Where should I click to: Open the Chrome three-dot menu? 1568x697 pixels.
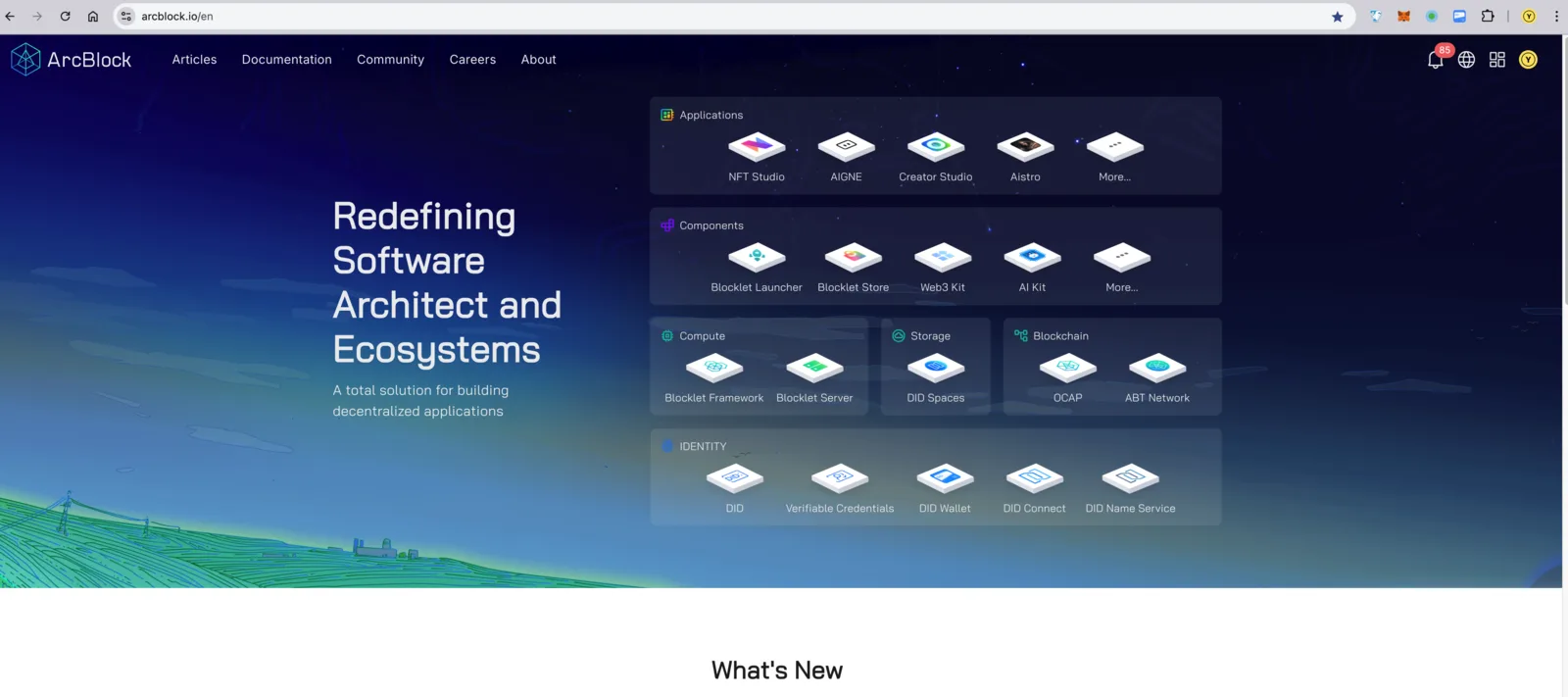click(1556, 17)
